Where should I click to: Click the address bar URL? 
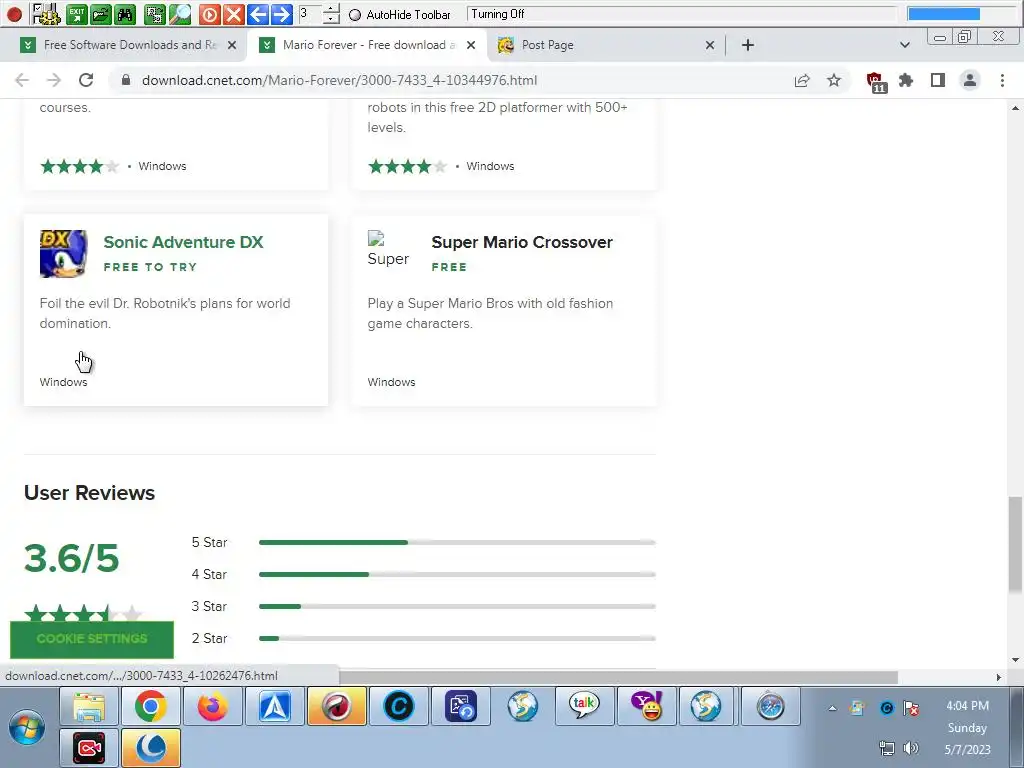click(340, 80)
